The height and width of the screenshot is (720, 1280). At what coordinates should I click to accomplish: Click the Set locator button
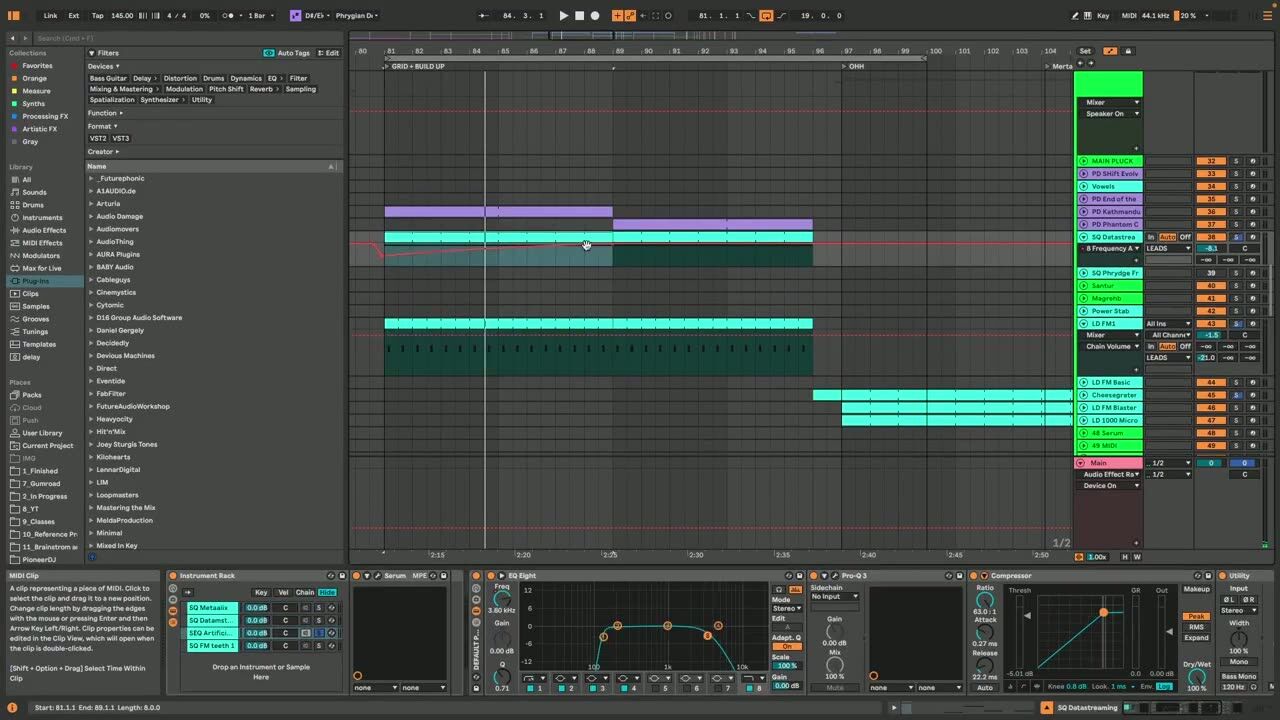coord(1085,51)
